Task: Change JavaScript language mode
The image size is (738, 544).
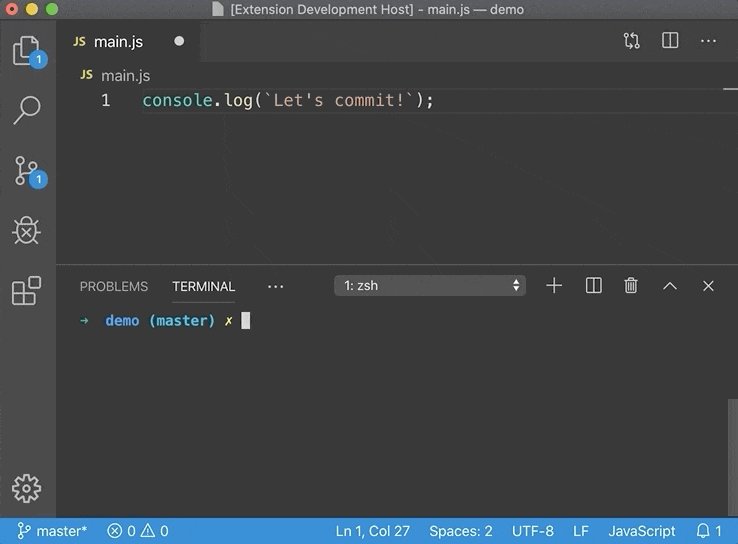Action: coord(642,531)
